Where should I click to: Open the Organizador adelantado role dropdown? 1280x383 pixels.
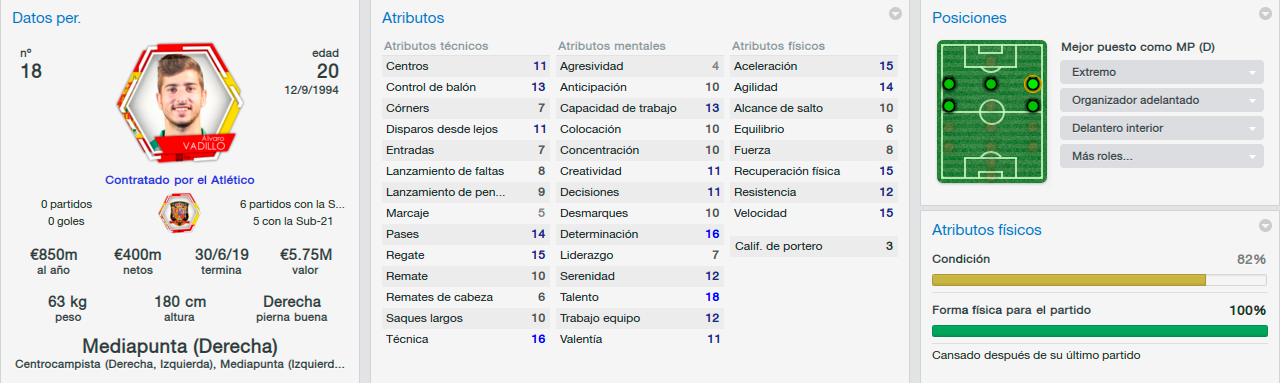(x=1161, y=101)
